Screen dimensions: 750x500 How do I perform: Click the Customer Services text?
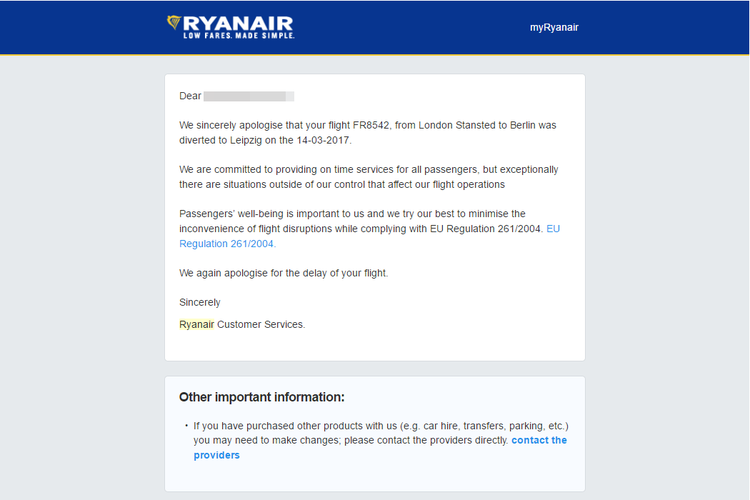261,324
